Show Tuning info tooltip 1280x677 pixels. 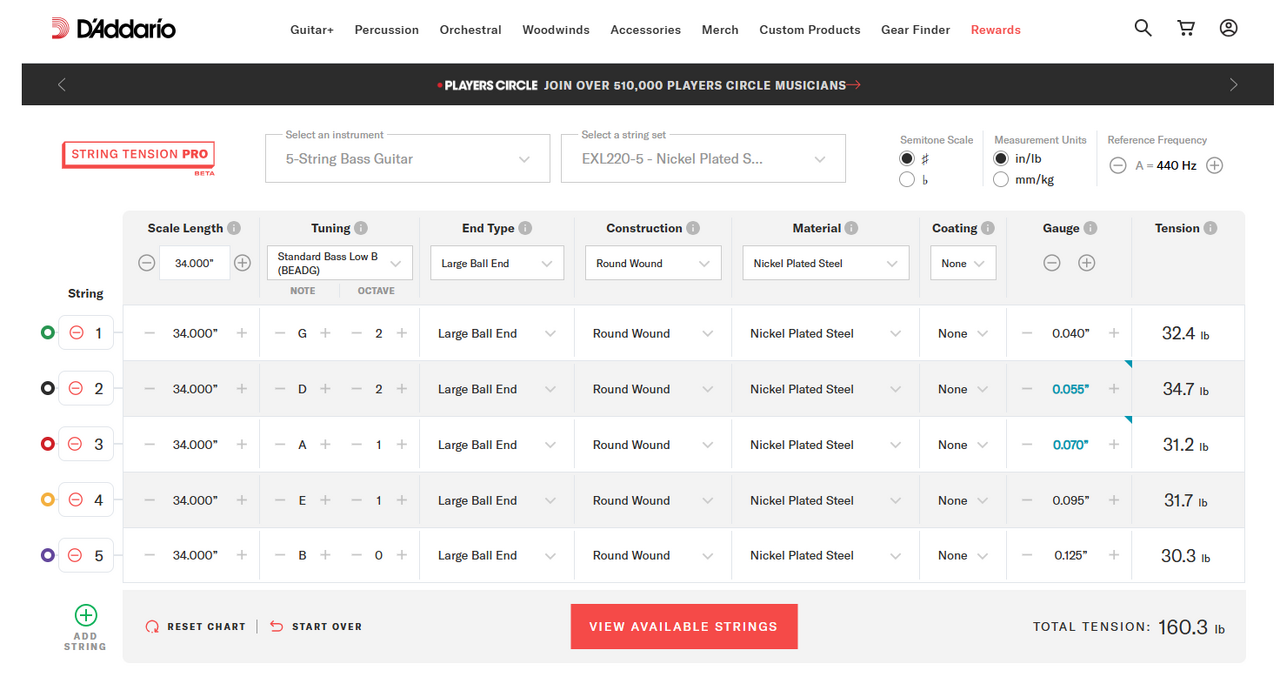[x=361, y=228]
